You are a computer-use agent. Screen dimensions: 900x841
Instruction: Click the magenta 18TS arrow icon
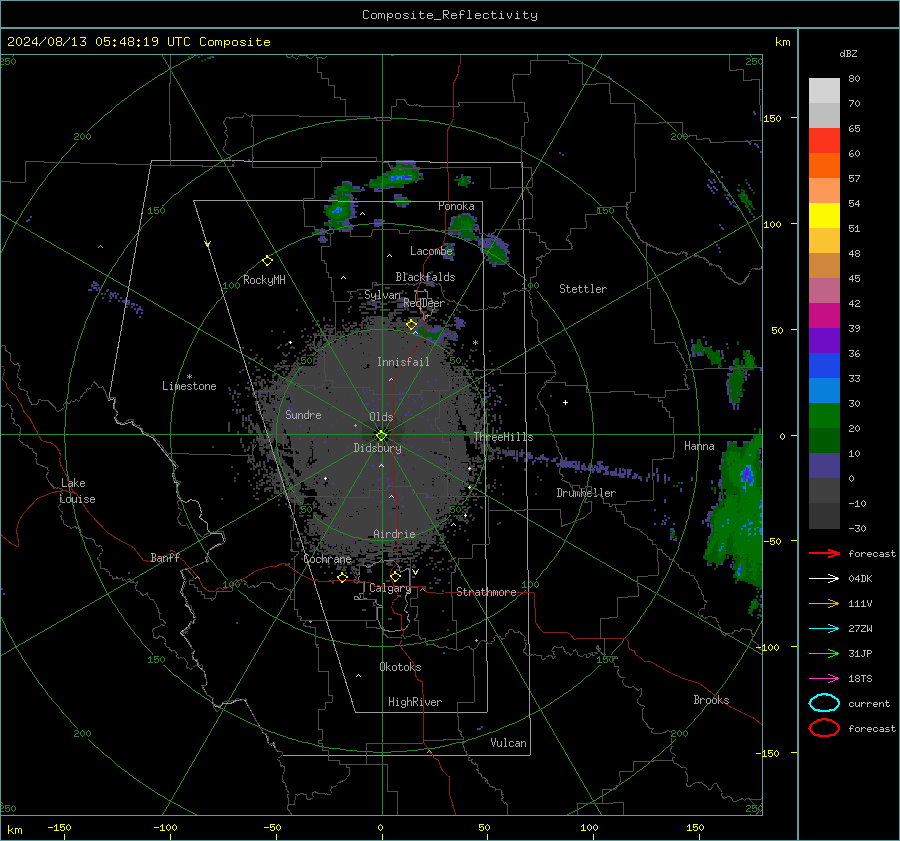pyautogui.click(x=824, y=679)
